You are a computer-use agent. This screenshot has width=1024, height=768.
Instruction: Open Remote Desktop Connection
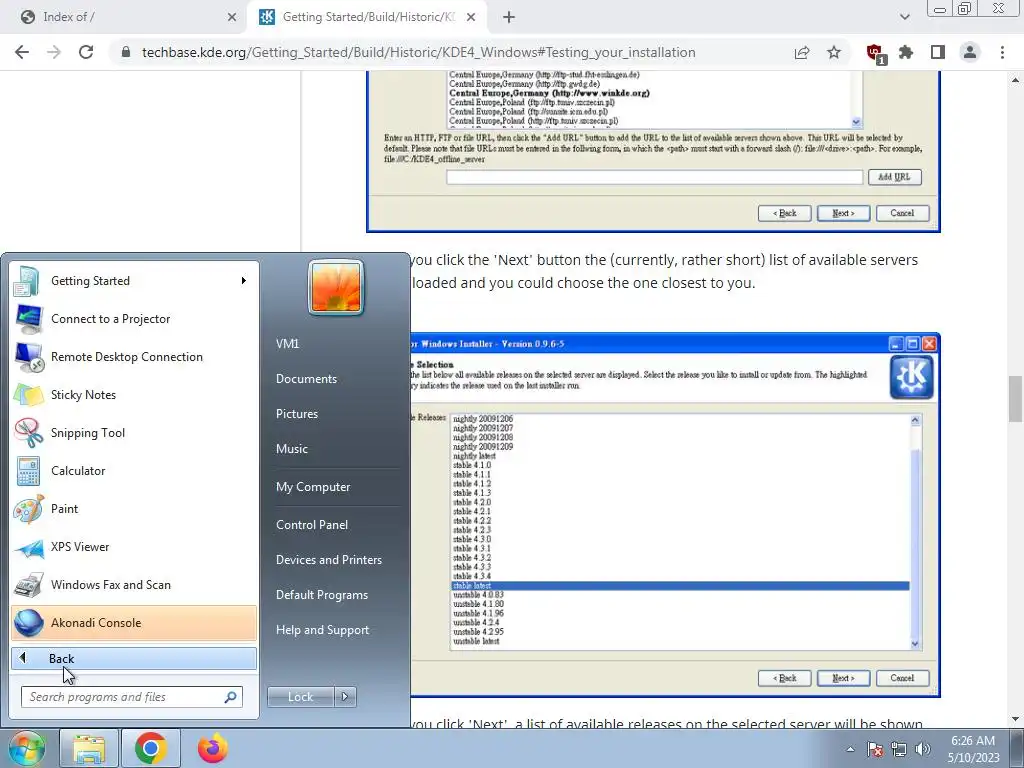click(x=134, y=357)
